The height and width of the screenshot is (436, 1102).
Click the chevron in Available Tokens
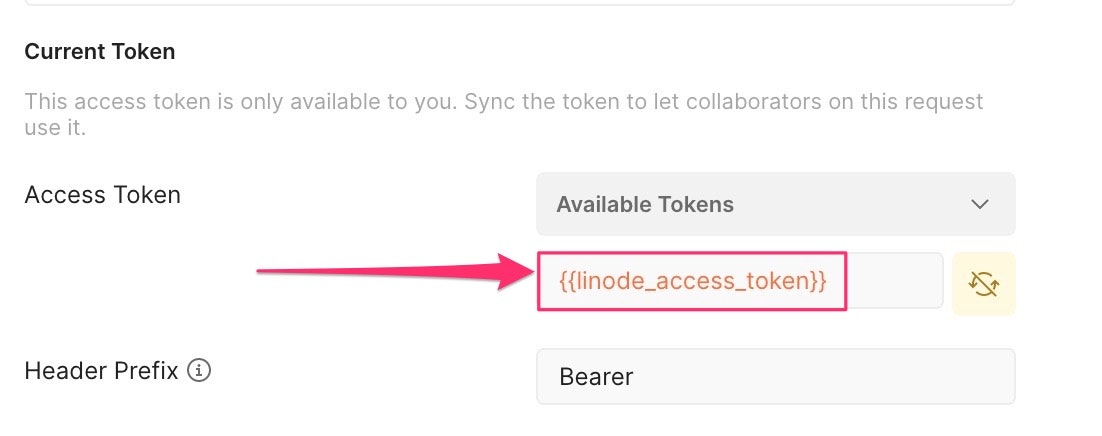pyautogui.click(x=979, y=204)
